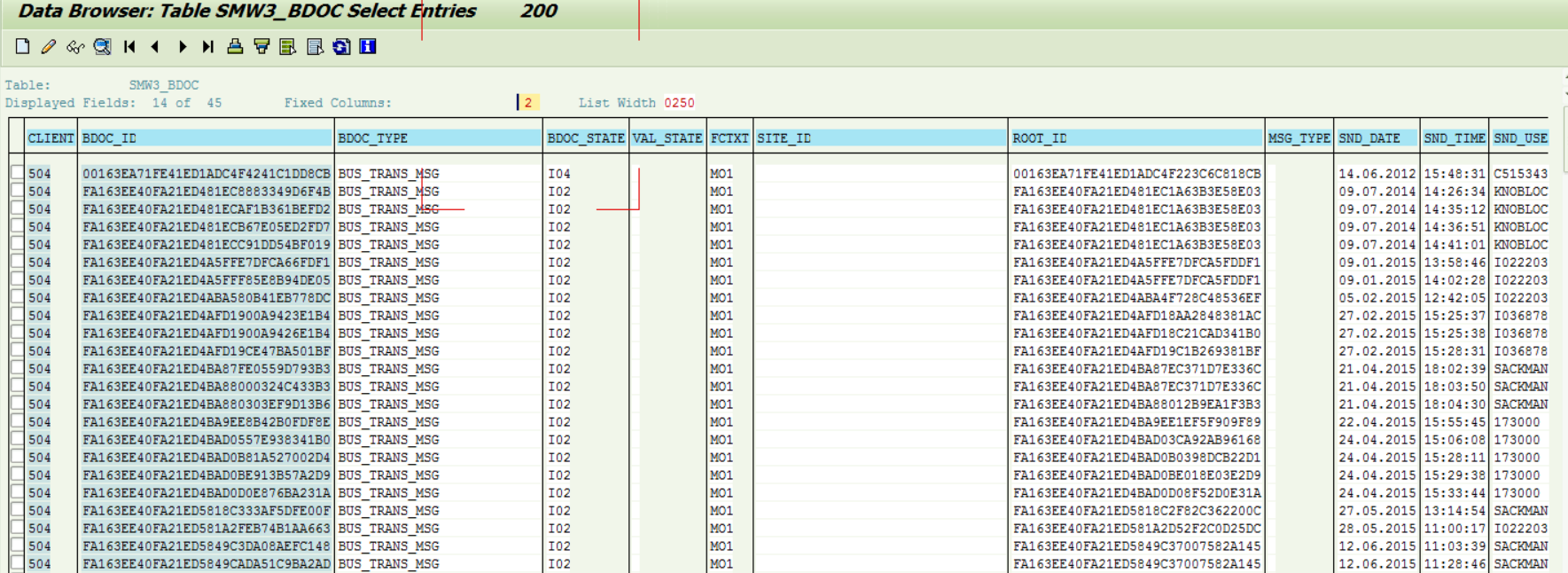Click the Create entry blank page icon
Screen dimensions: 1568x573
coord(22,46)
